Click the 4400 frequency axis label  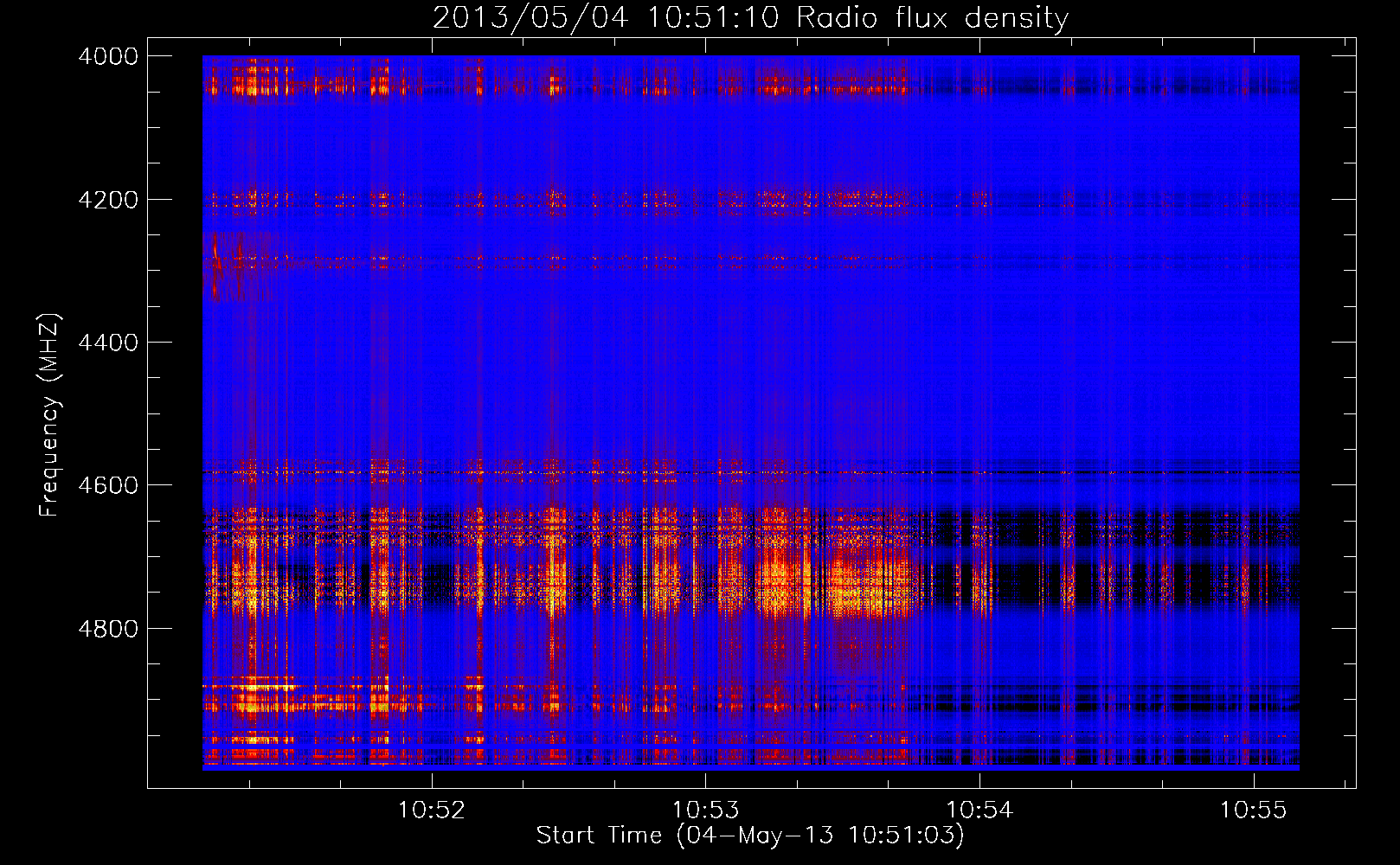[108, 343]
